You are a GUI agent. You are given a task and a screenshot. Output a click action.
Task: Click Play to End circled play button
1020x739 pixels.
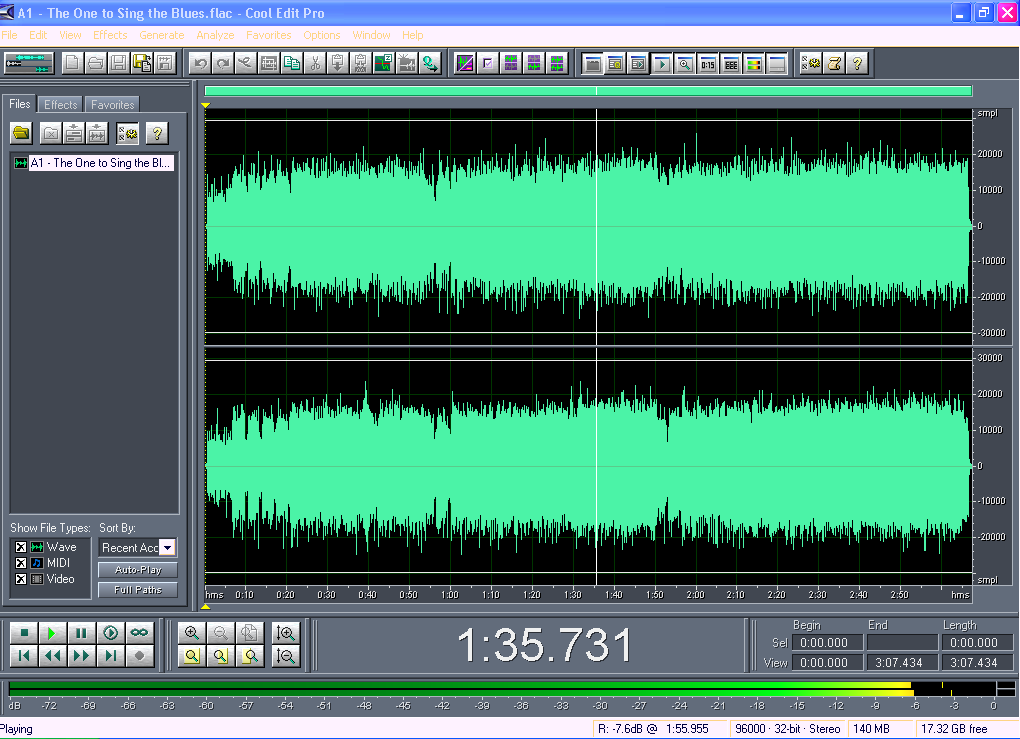point(111,633)
